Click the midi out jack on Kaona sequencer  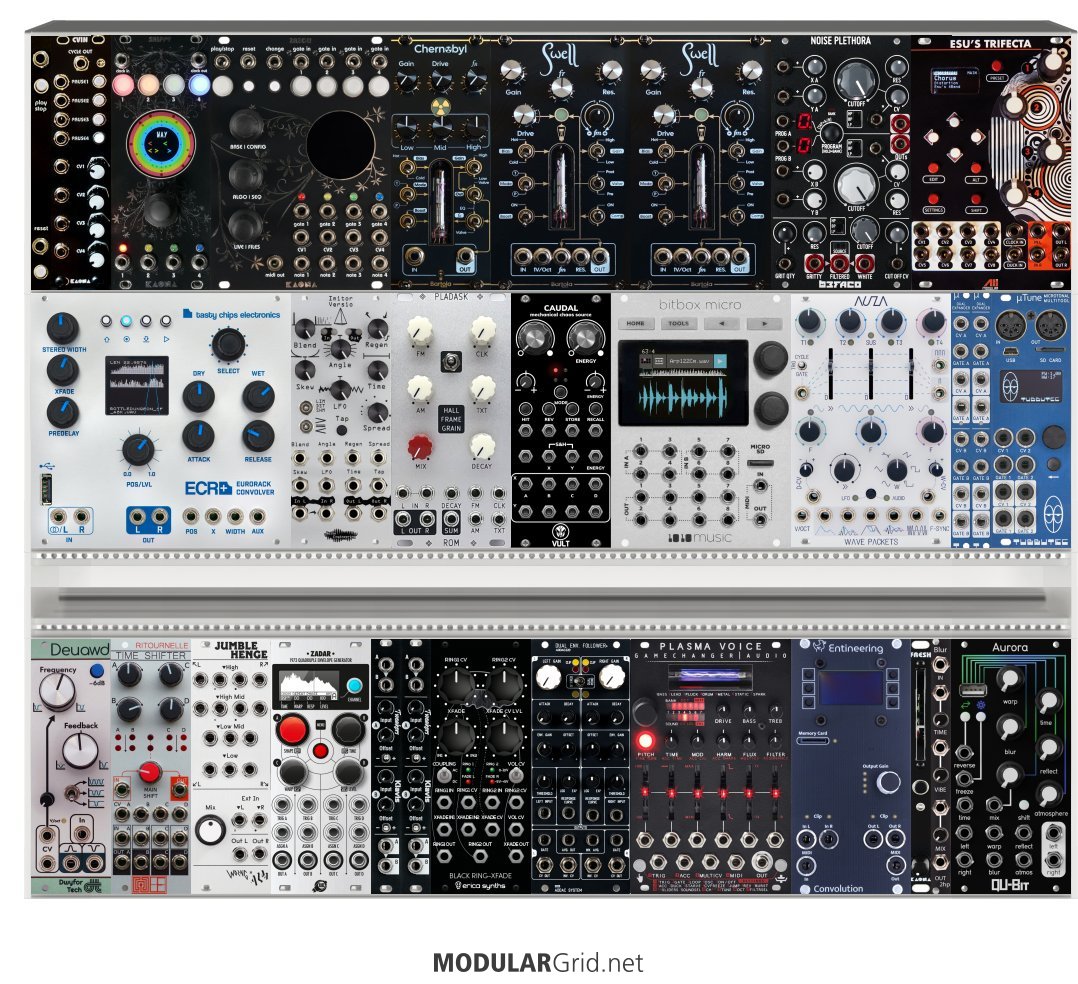[x=275, y=262]
